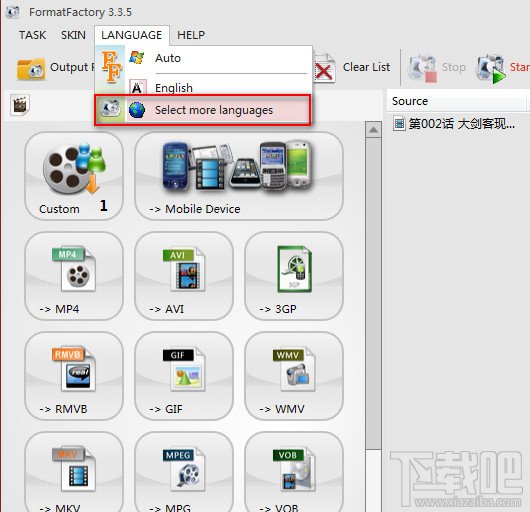Choose Auto language option

218,58
